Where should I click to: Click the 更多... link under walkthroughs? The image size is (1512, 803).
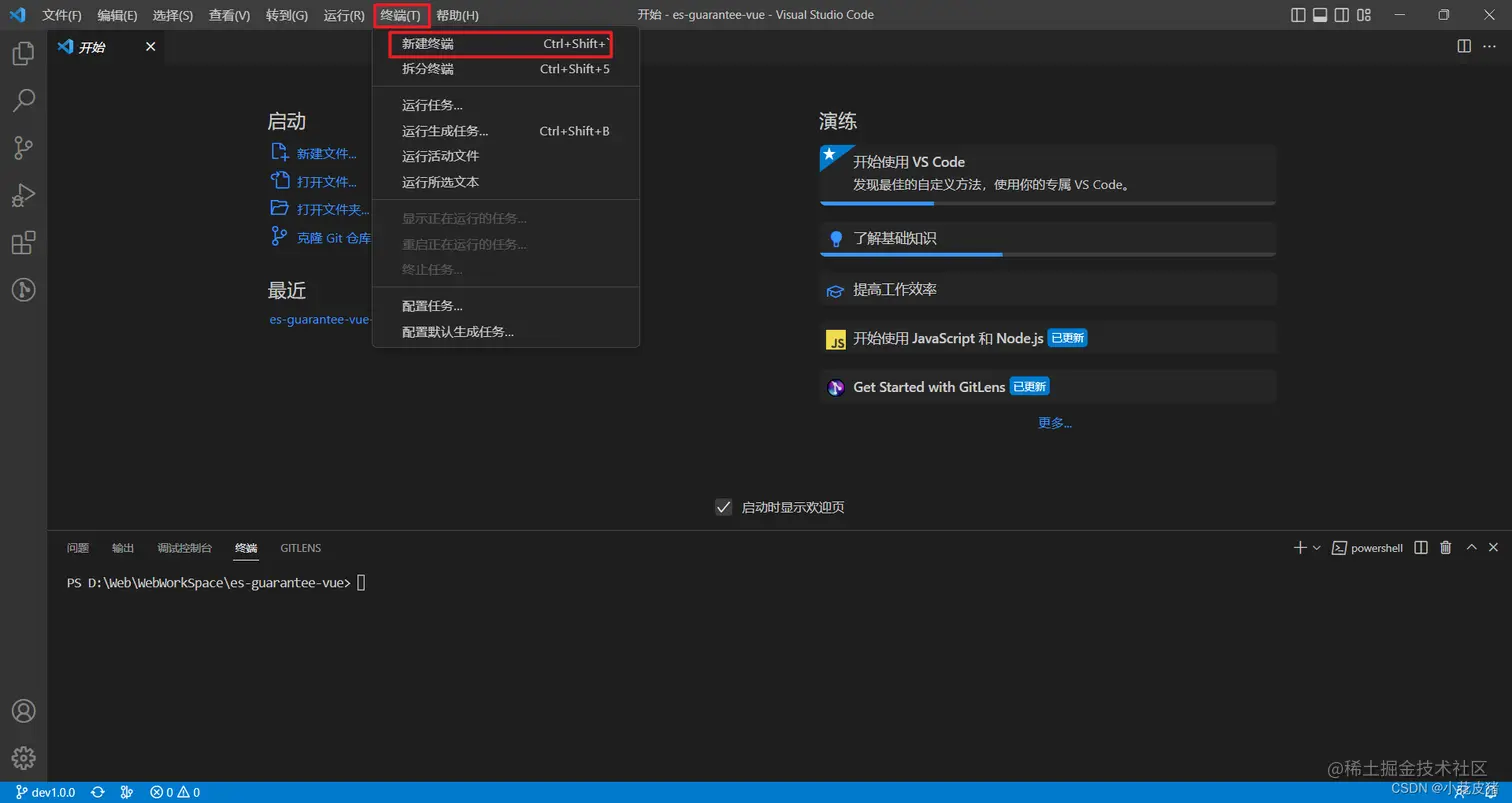(x=1055, y=423)
